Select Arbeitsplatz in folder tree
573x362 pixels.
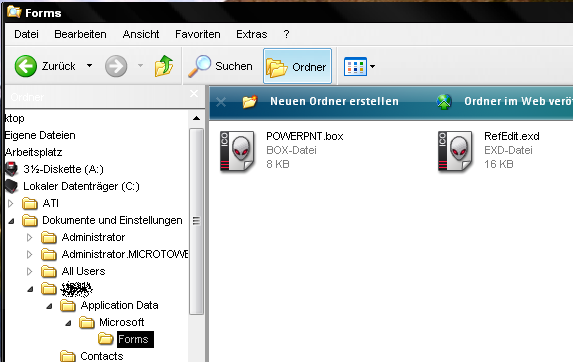coord(33,152)
